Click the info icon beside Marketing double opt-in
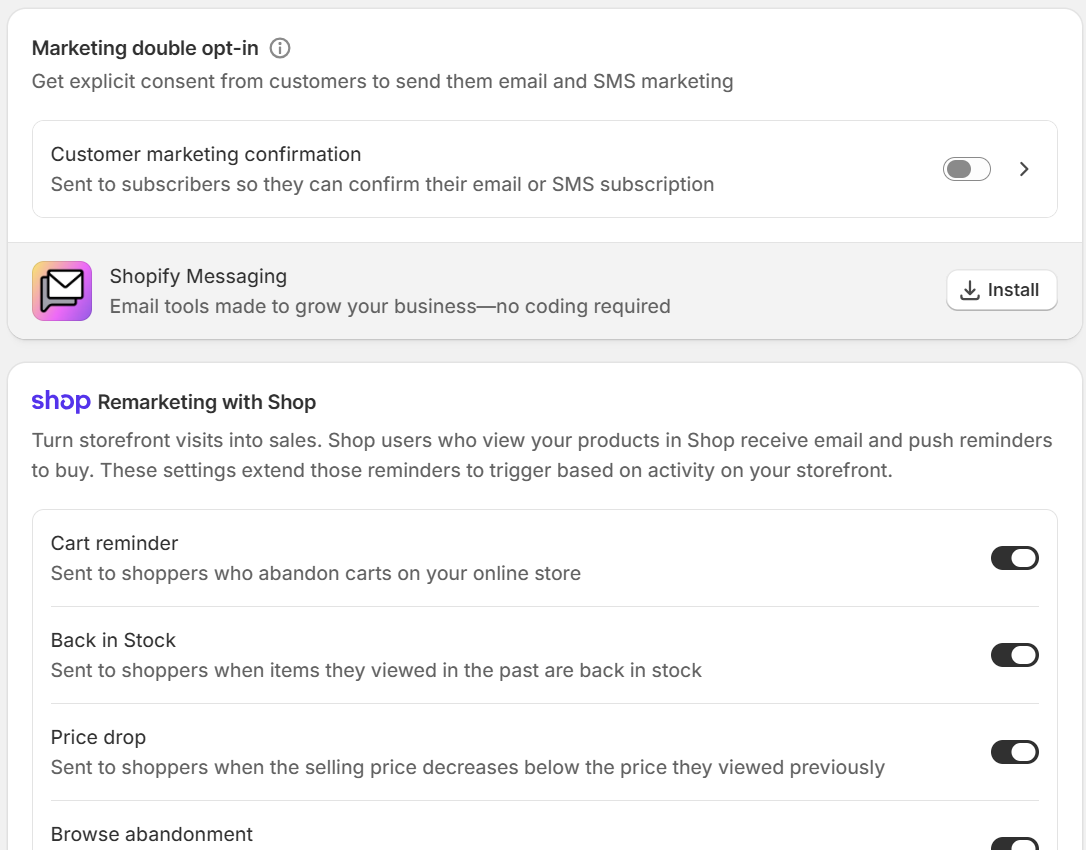1086x850 pixels. [x=280, y=48]
